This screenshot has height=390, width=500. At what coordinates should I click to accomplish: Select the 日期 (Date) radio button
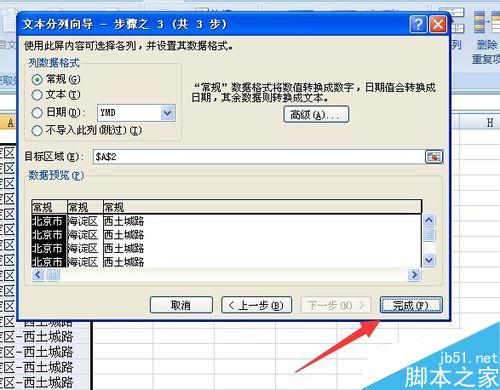pos(37,113)
